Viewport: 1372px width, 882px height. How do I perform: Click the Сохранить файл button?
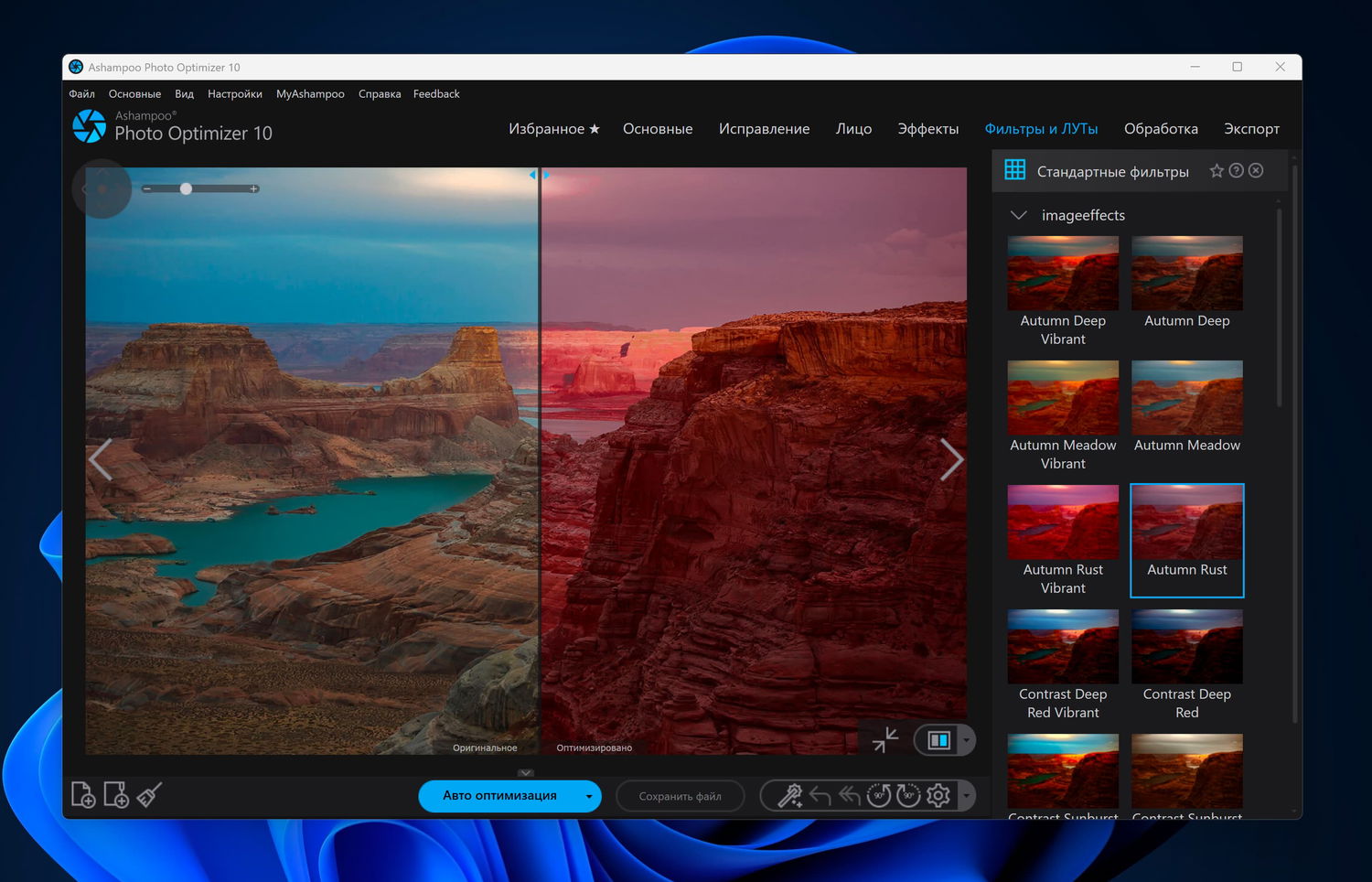680,796
